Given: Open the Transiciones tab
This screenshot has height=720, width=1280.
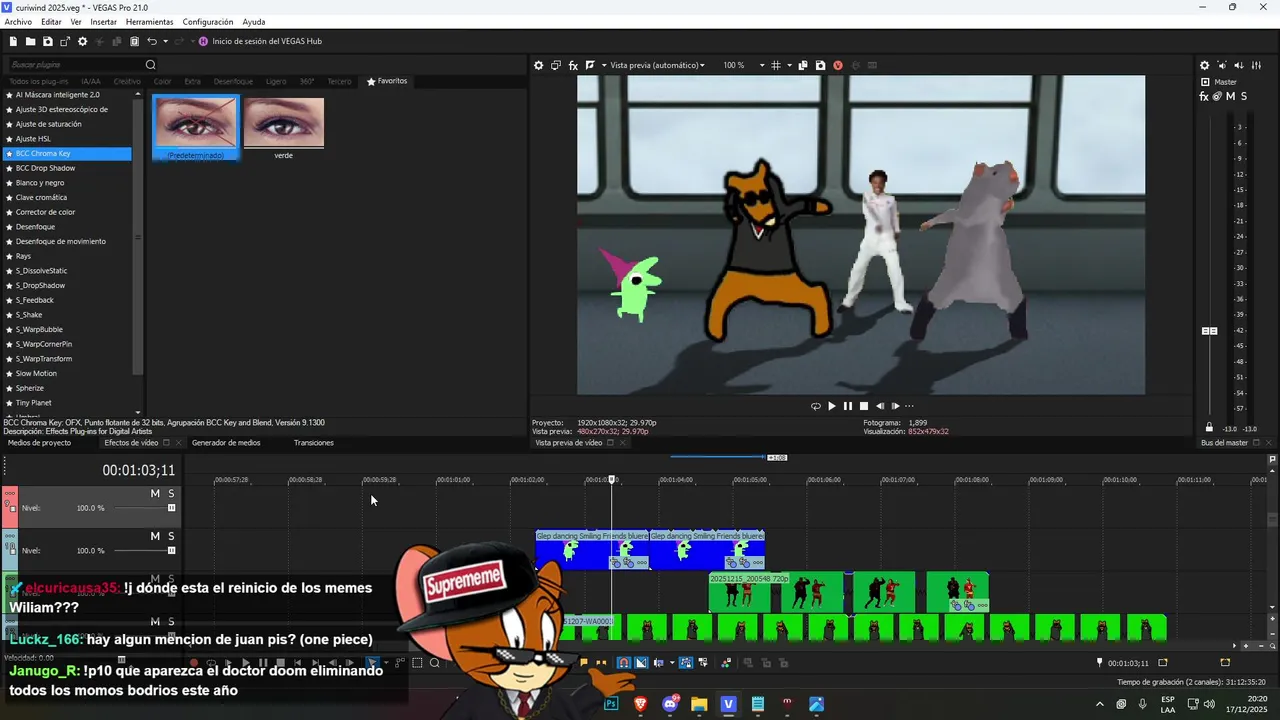Looking at the screenshot, I should [314, 443].
